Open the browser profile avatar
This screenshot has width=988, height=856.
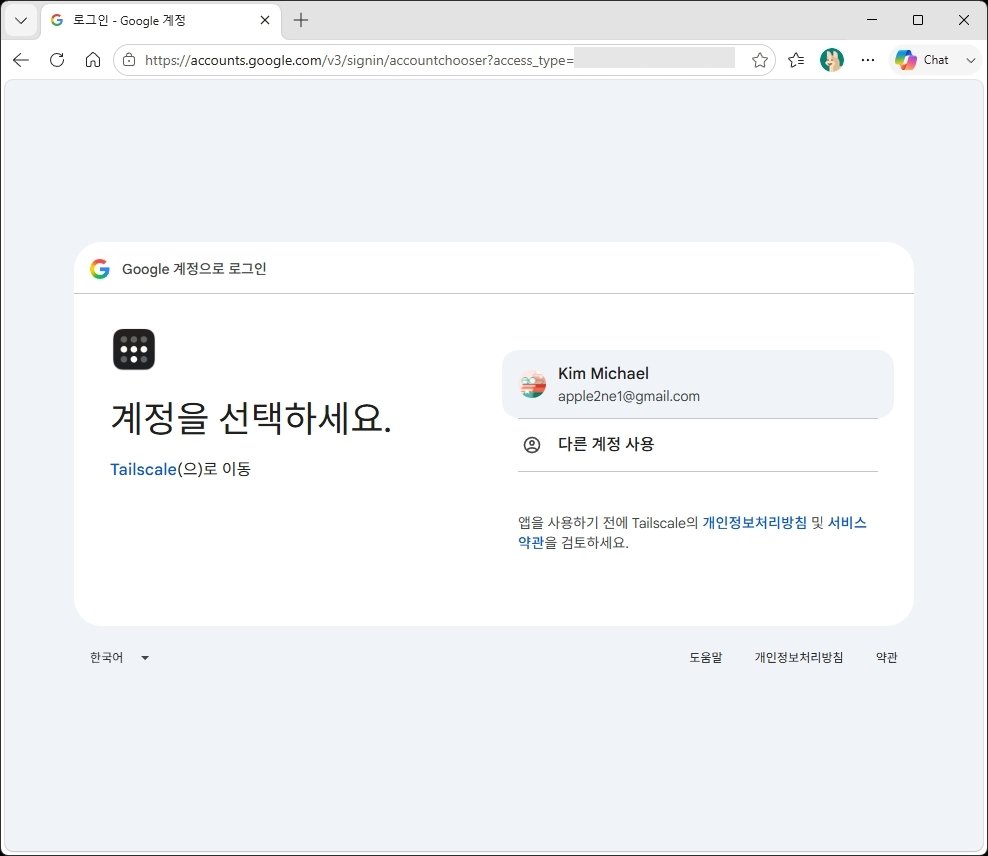832,60
